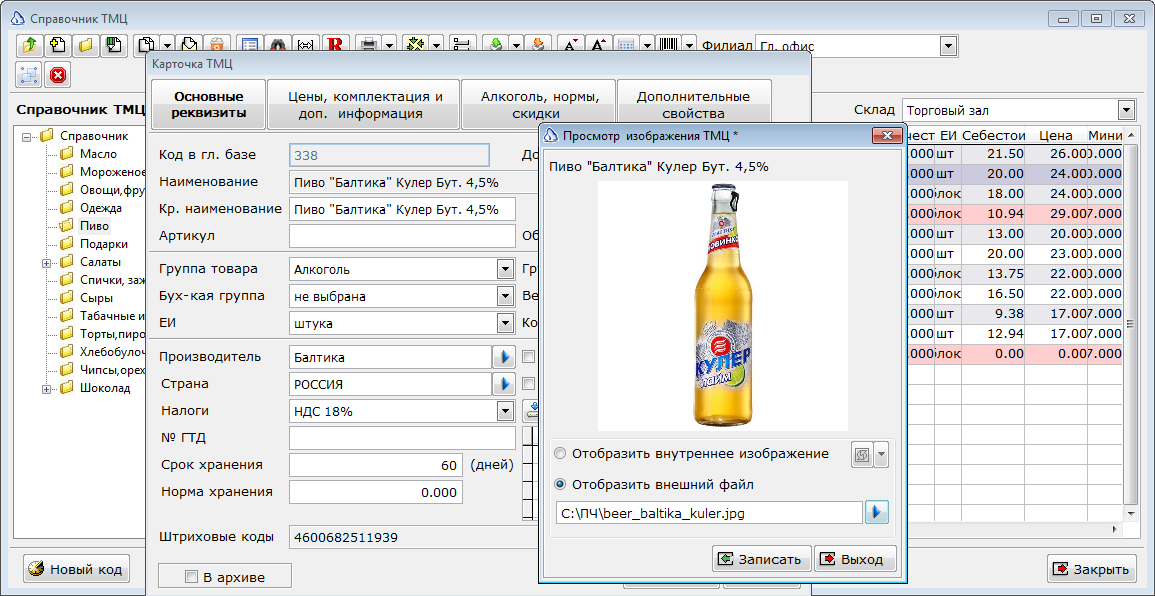The height and width of the screenshot is (596, 1155).
Task: Open the Основные реквизиты tab
Action: pos(208,105)
